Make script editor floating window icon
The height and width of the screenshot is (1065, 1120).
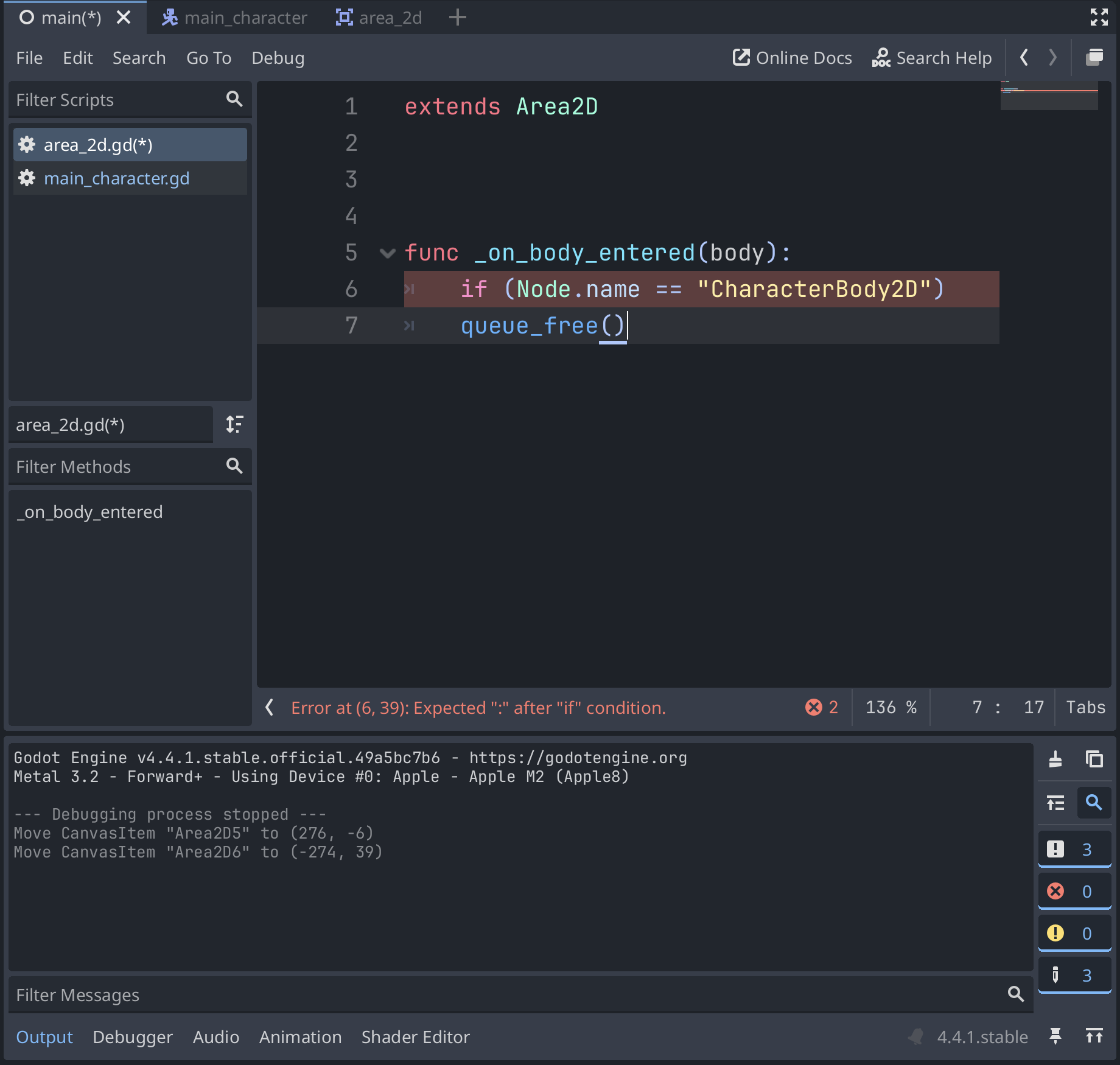(1094, 58)
